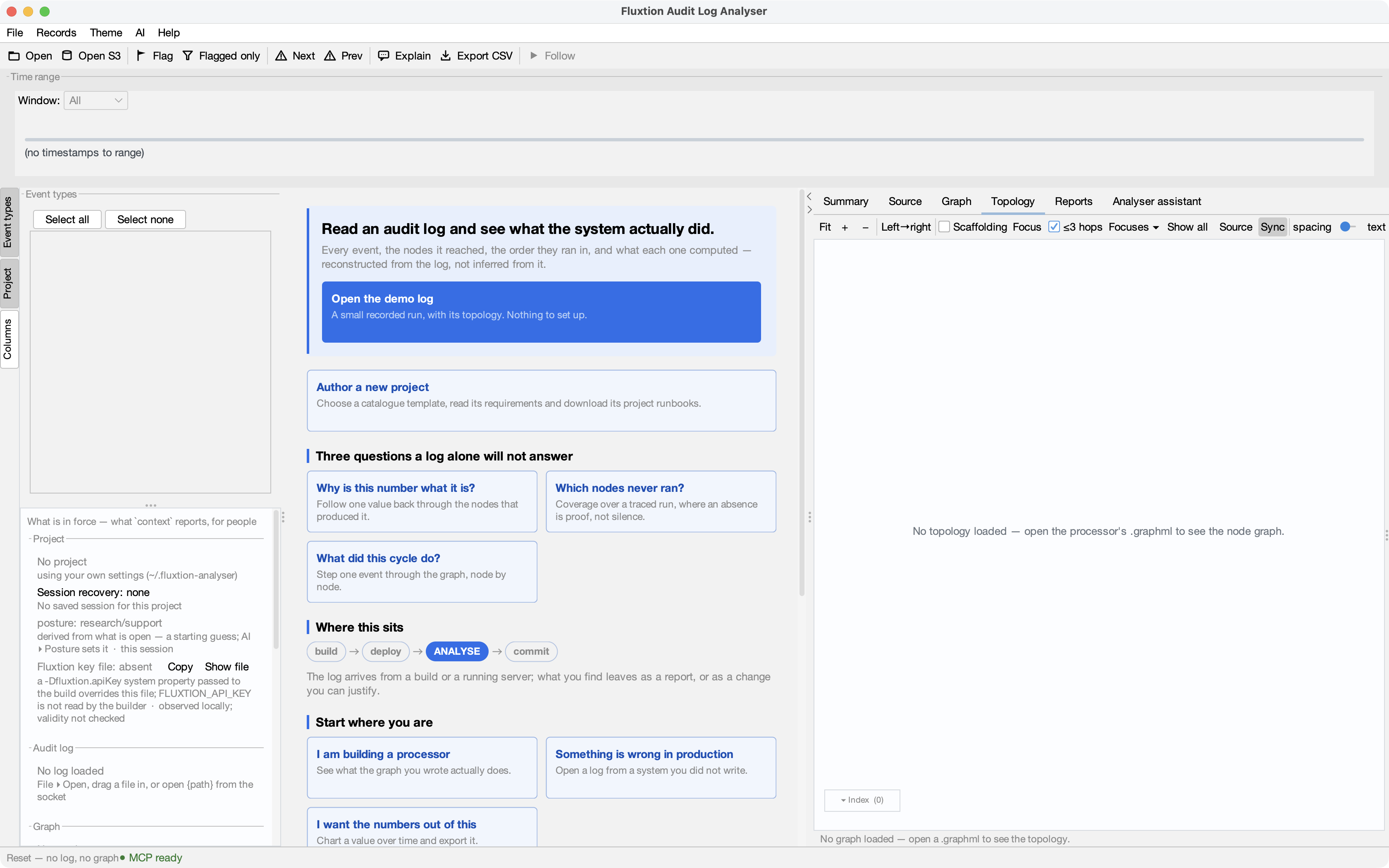Open the AI menu
This screenshot has height=868, width=1389.
(140, 33)
